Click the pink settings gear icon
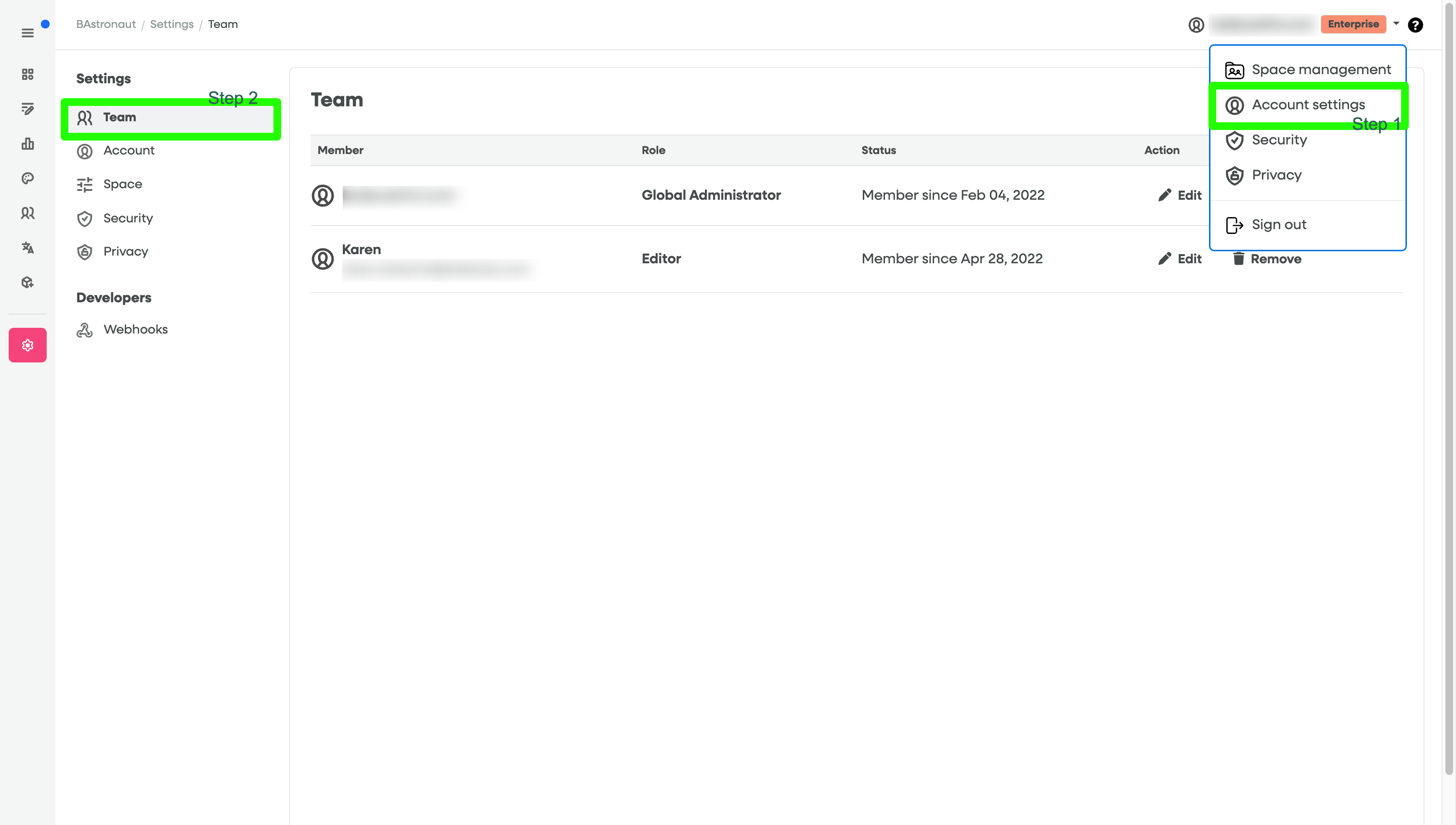Viewport: 1456px width, 825px height. 27,345
